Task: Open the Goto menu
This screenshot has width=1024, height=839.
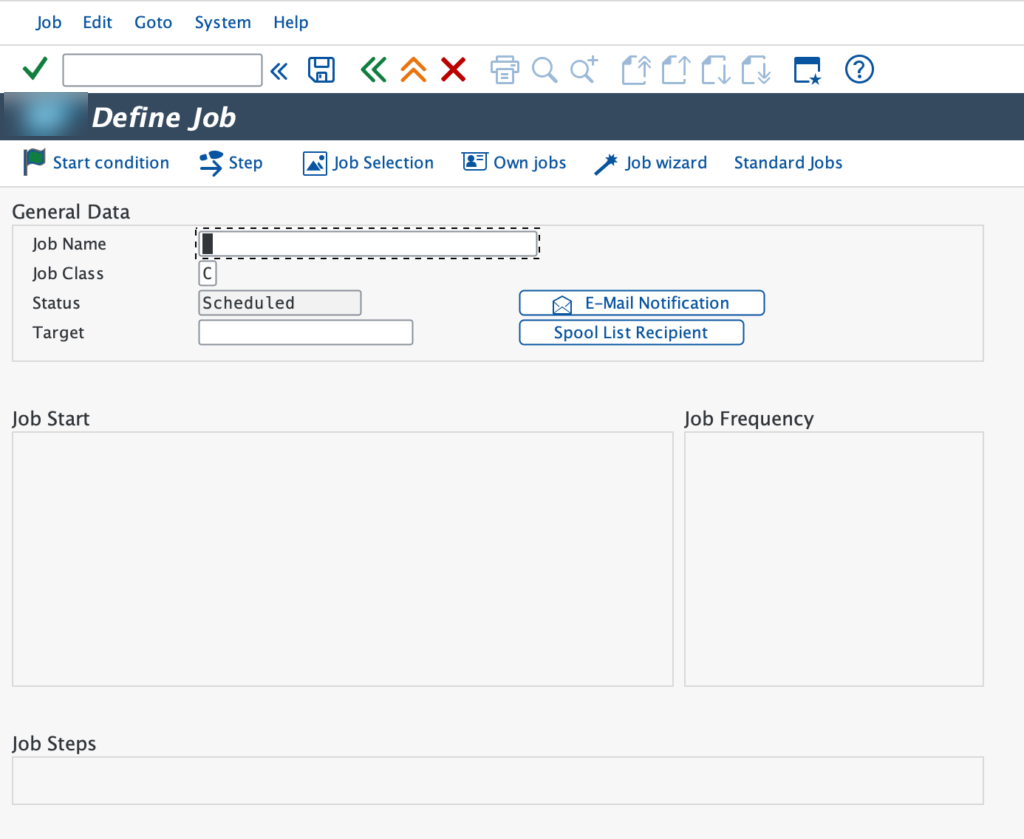Action: [153, 22]
